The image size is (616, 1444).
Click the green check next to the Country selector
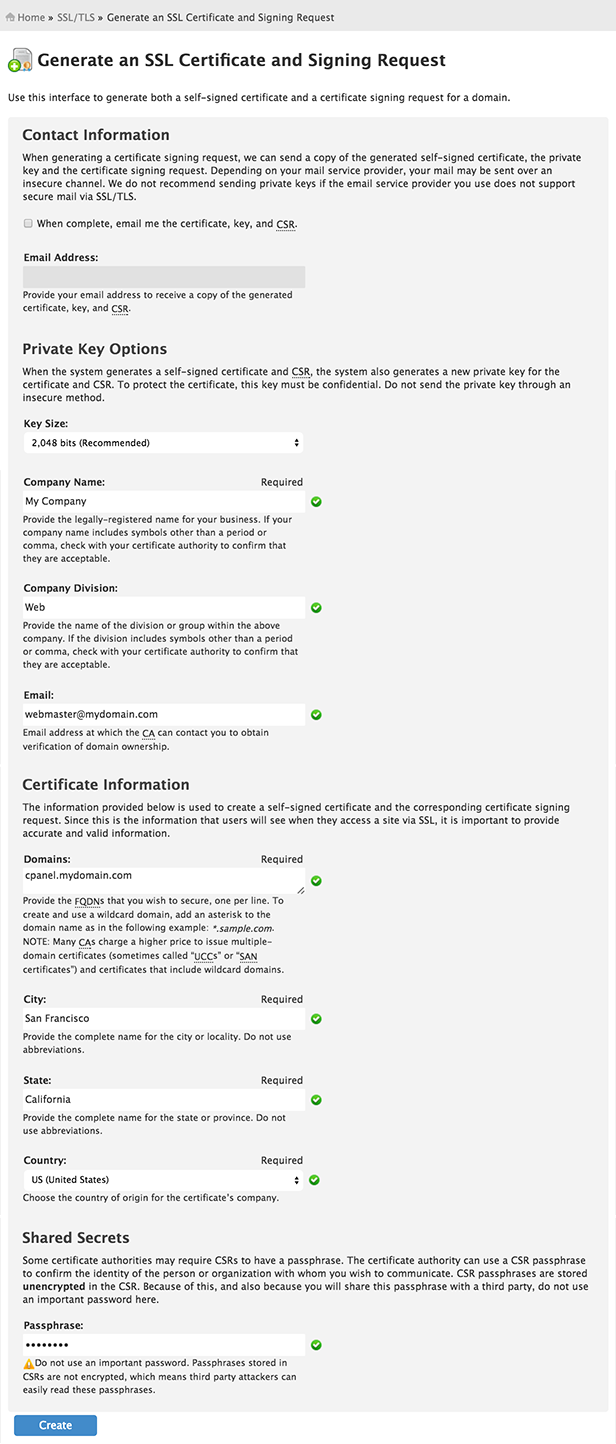click(x=314, y=1180)
